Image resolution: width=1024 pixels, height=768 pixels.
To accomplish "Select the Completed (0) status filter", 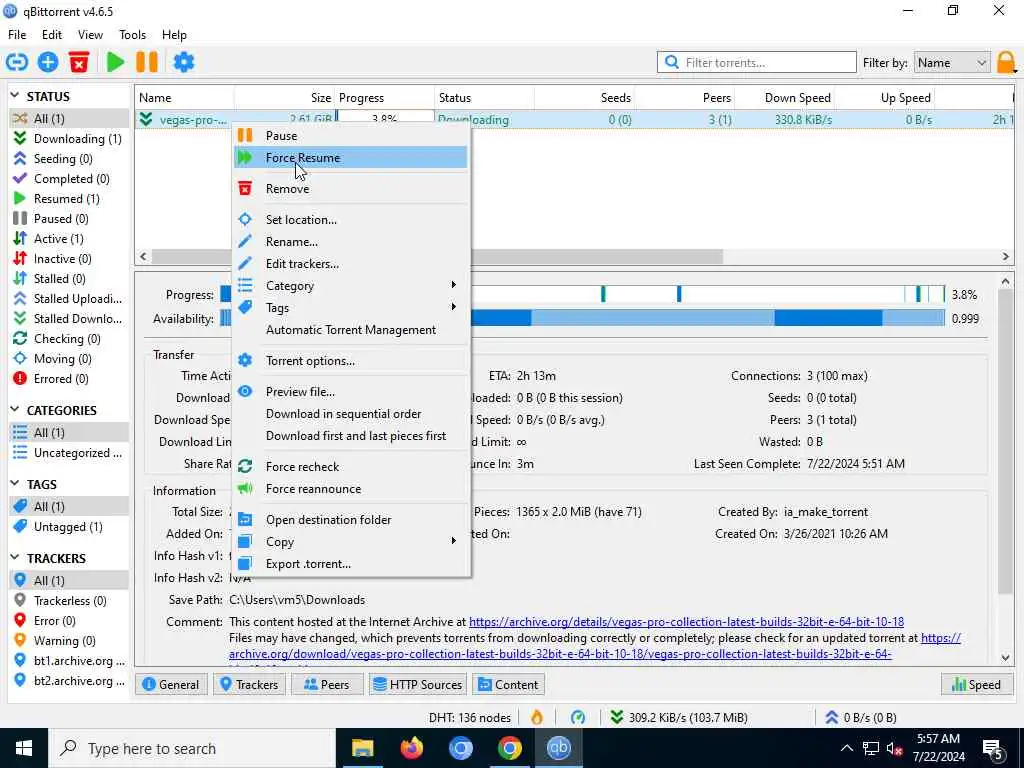I will (x=69, y=178).
